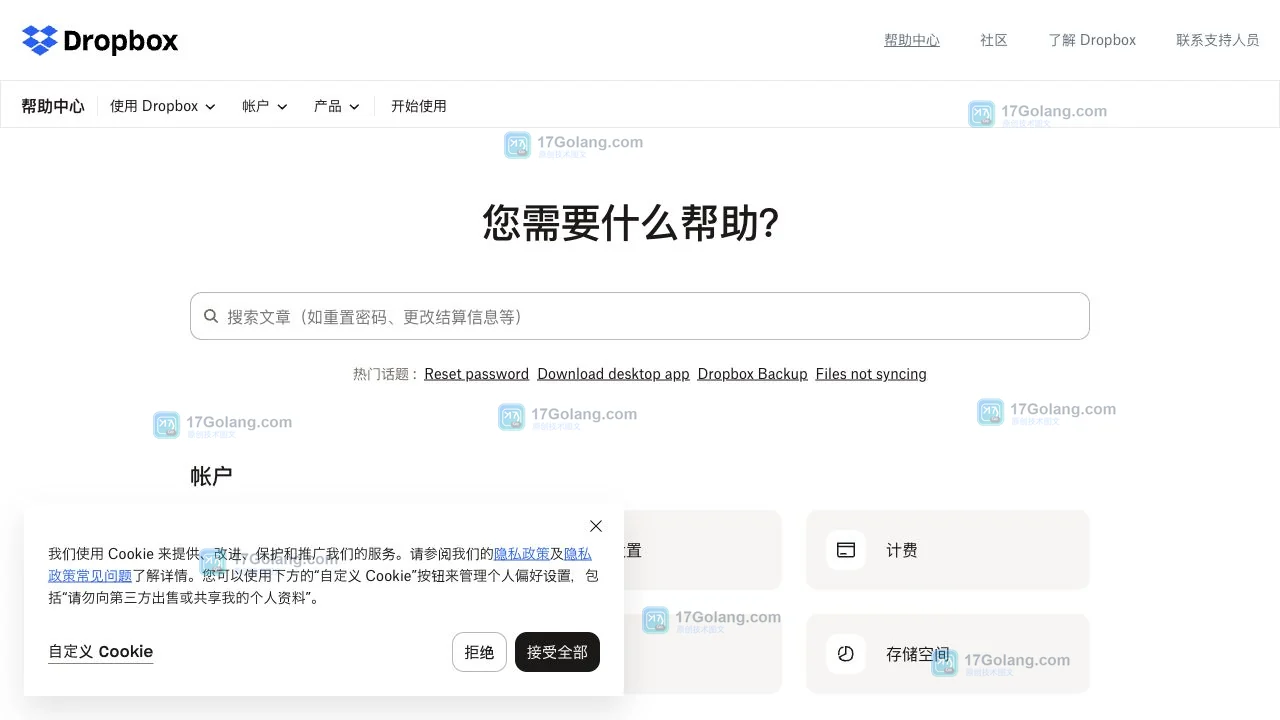Open the 开始使用 menu item

tap(419, 106)
